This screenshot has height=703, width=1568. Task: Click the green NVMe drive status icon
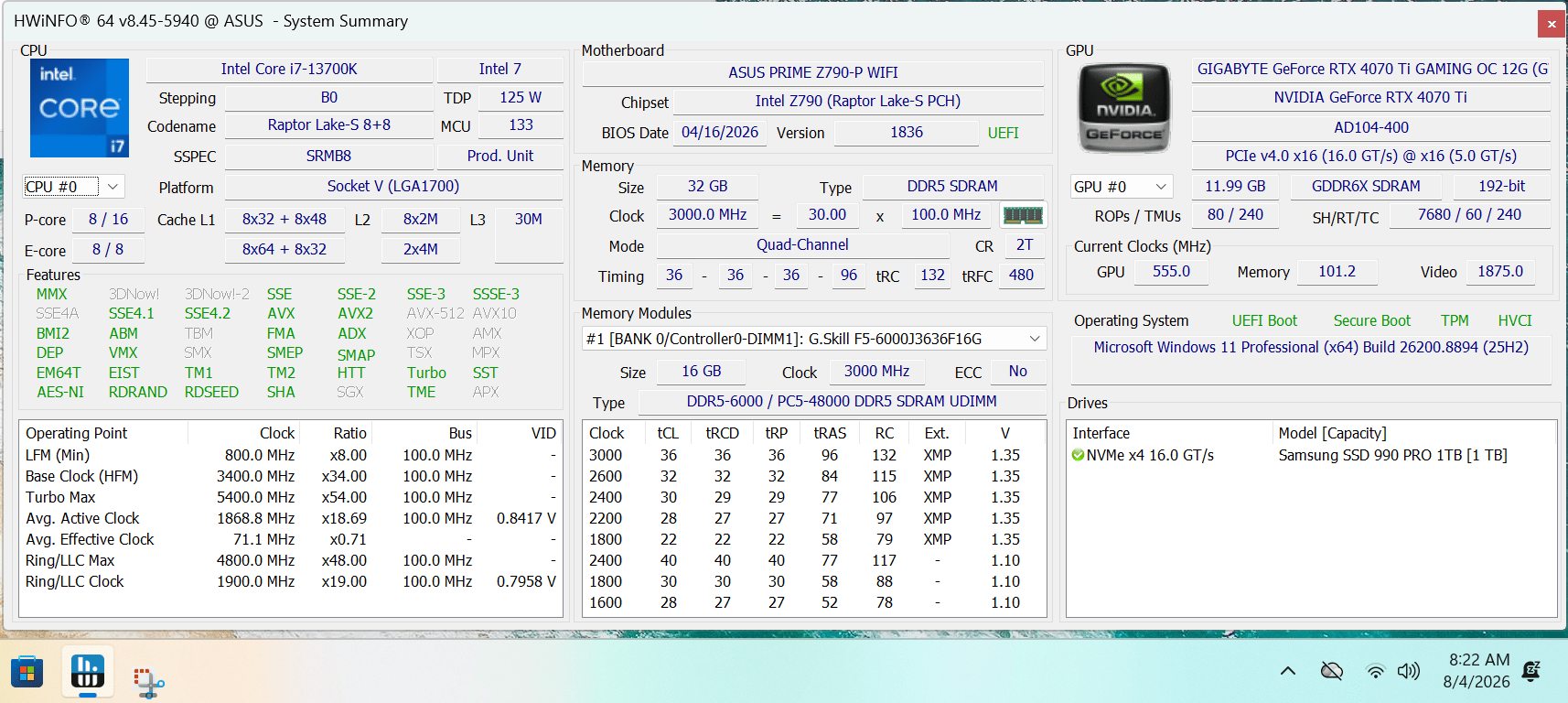[1078, 455]
